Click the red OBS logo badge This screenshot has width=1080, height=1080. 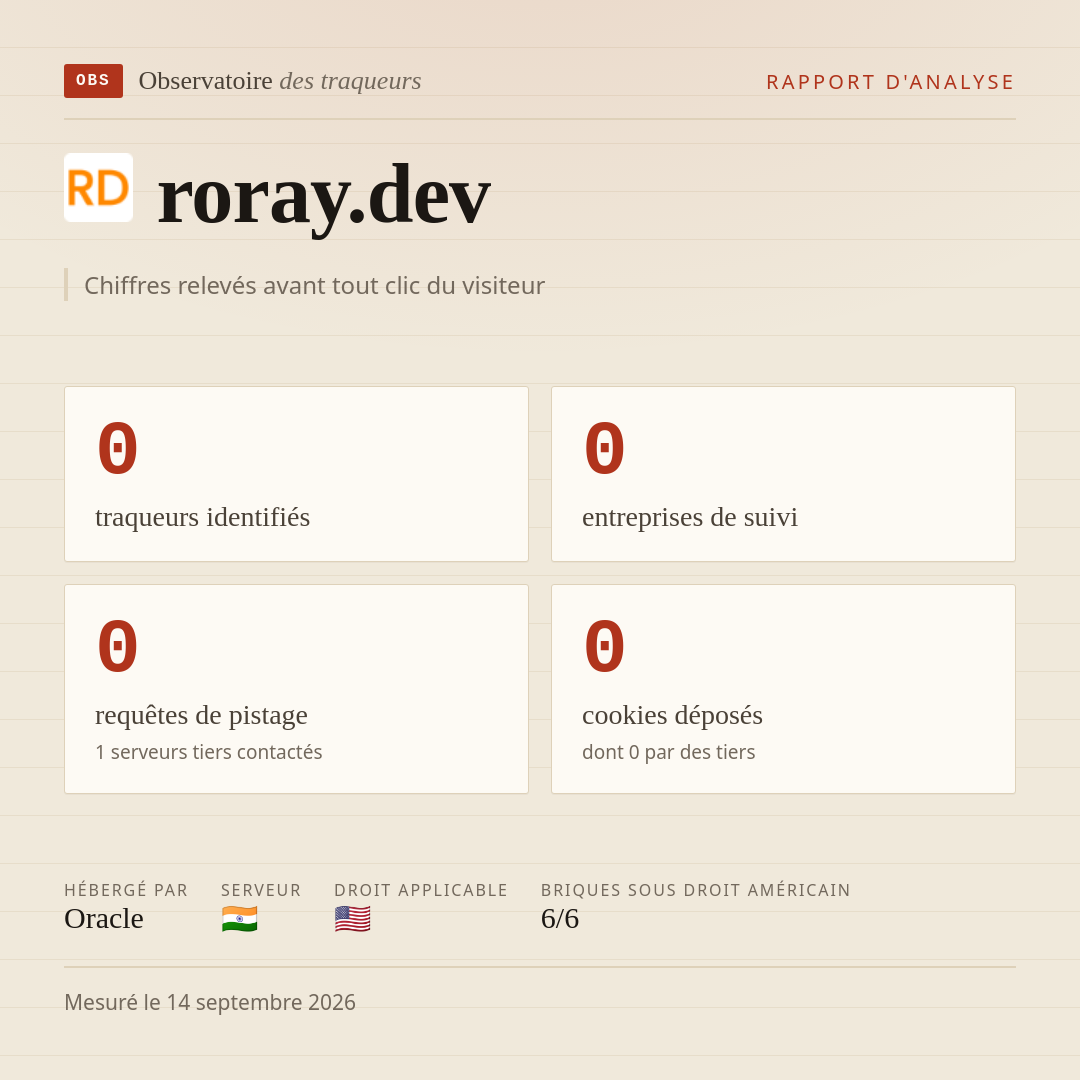point(93,81)
